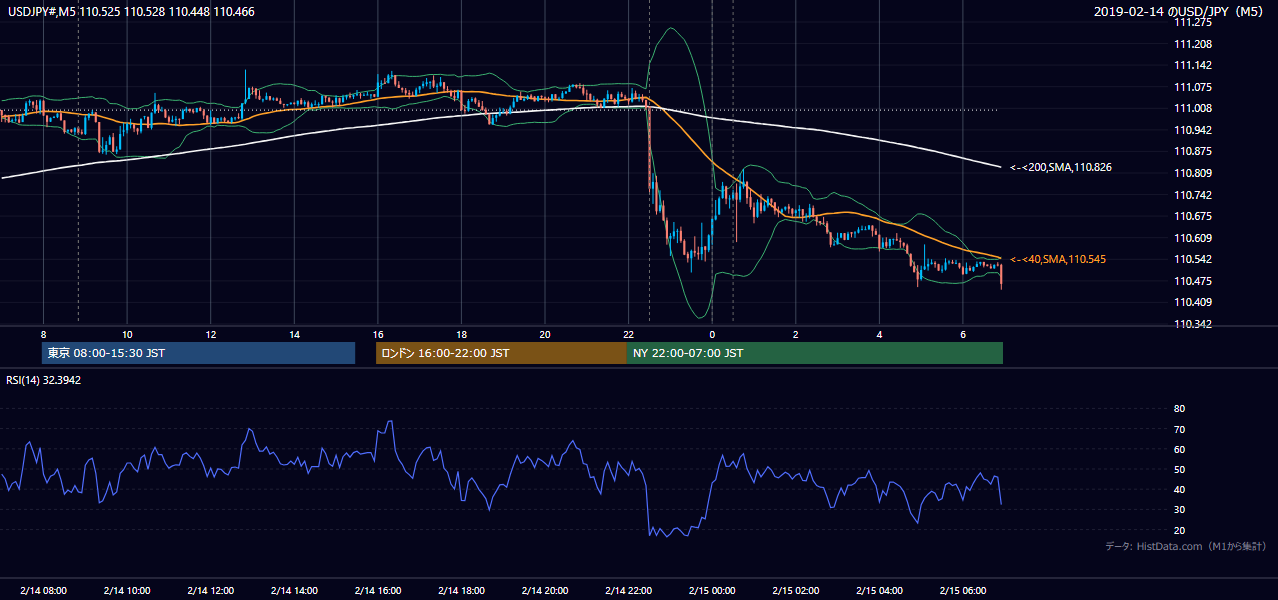The image size is (1278, 600).
Task: Click the 2/15 00:00 date label
Action: click(712, 590)
